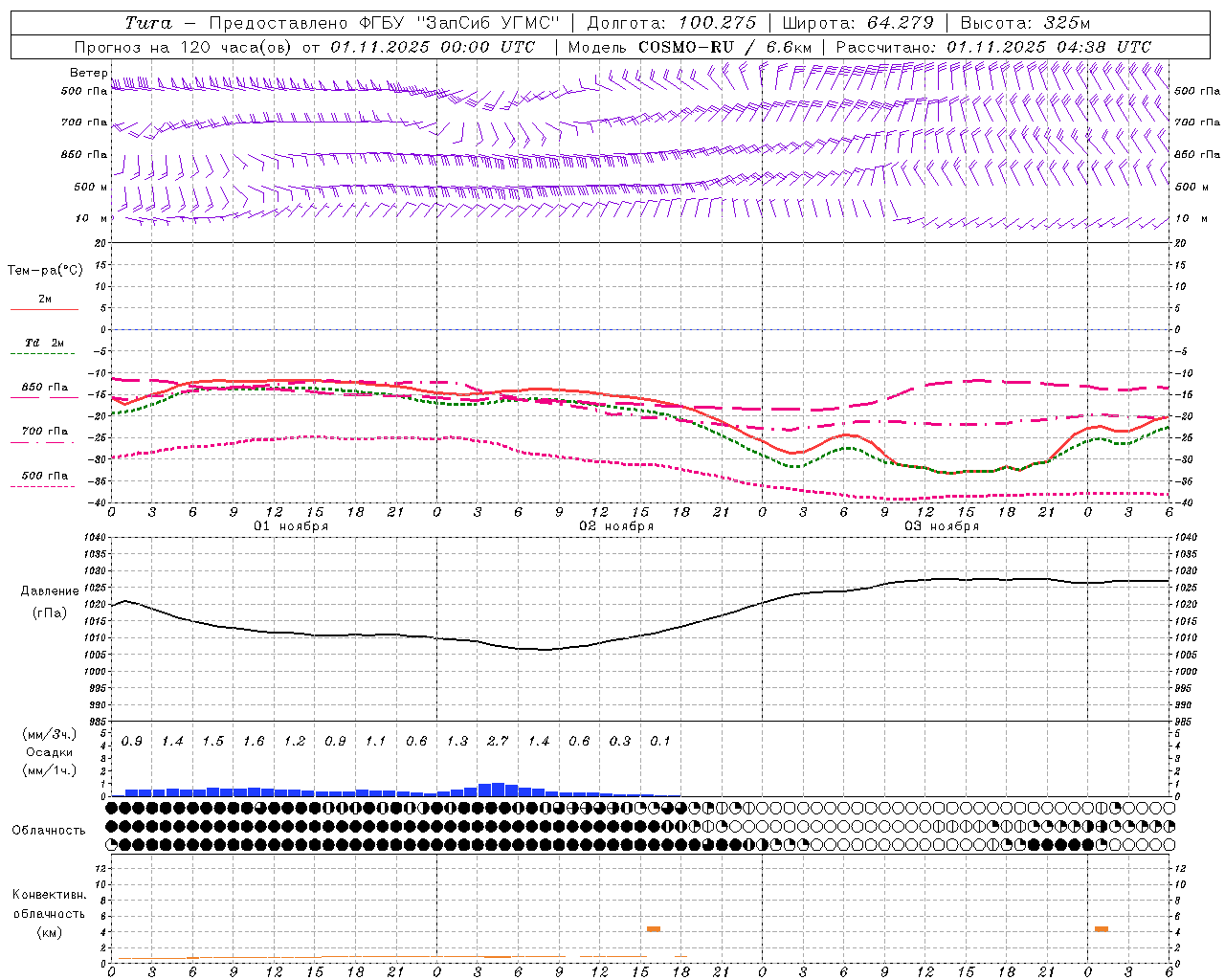Click the "2м" temperature legend entry
Viewport: 1225px width, 980px height.
pos(45,299)
